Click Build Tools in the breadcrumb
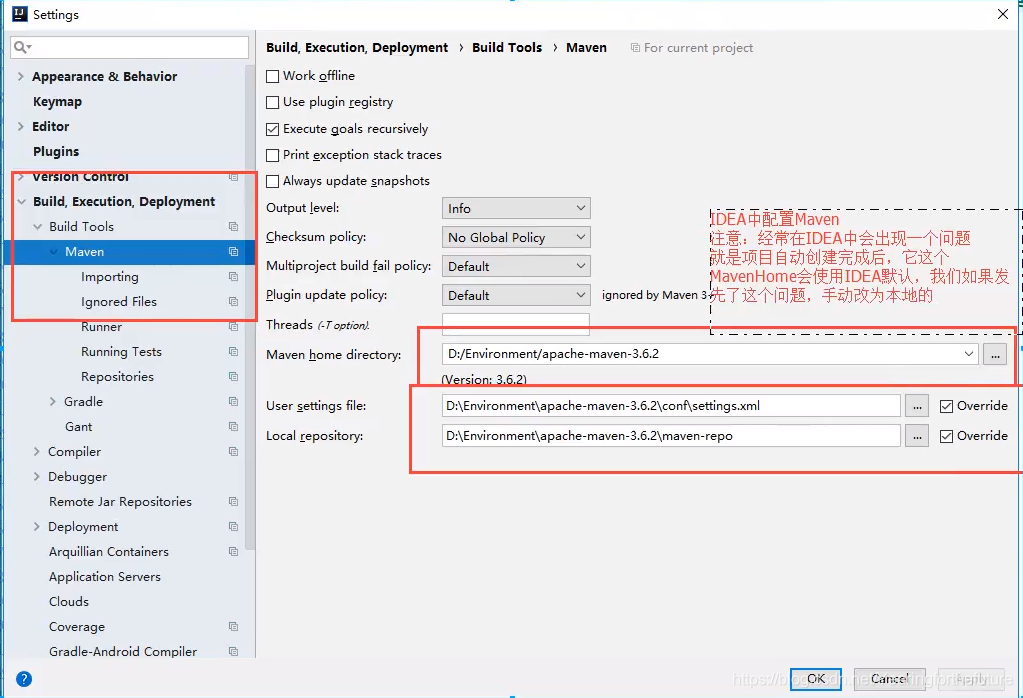Viewport: 1023px width, 698px height. [x=507, y=48]
